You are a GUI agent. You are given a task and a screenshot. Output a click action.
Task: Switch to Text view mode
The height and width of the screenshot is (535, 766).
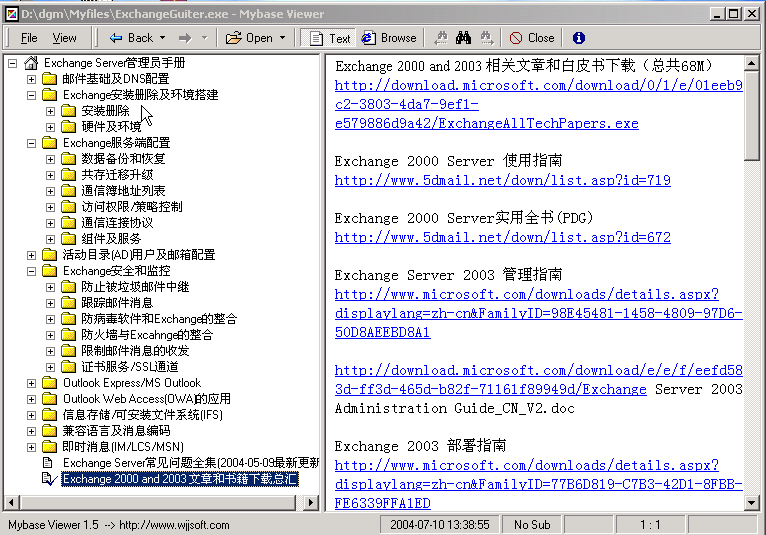pyautogui.click(x=328, y=38)
